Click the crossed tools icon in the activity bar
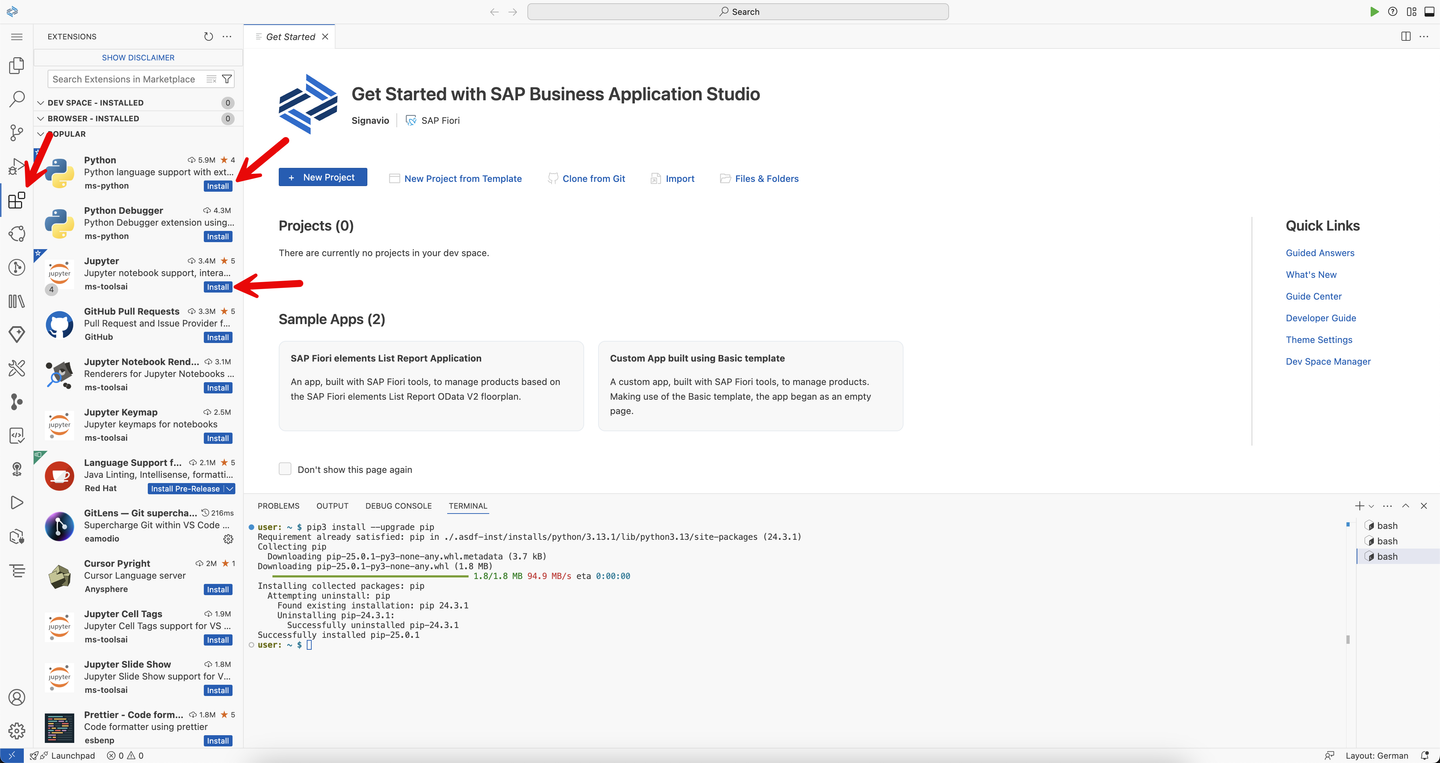 point(16,368)
